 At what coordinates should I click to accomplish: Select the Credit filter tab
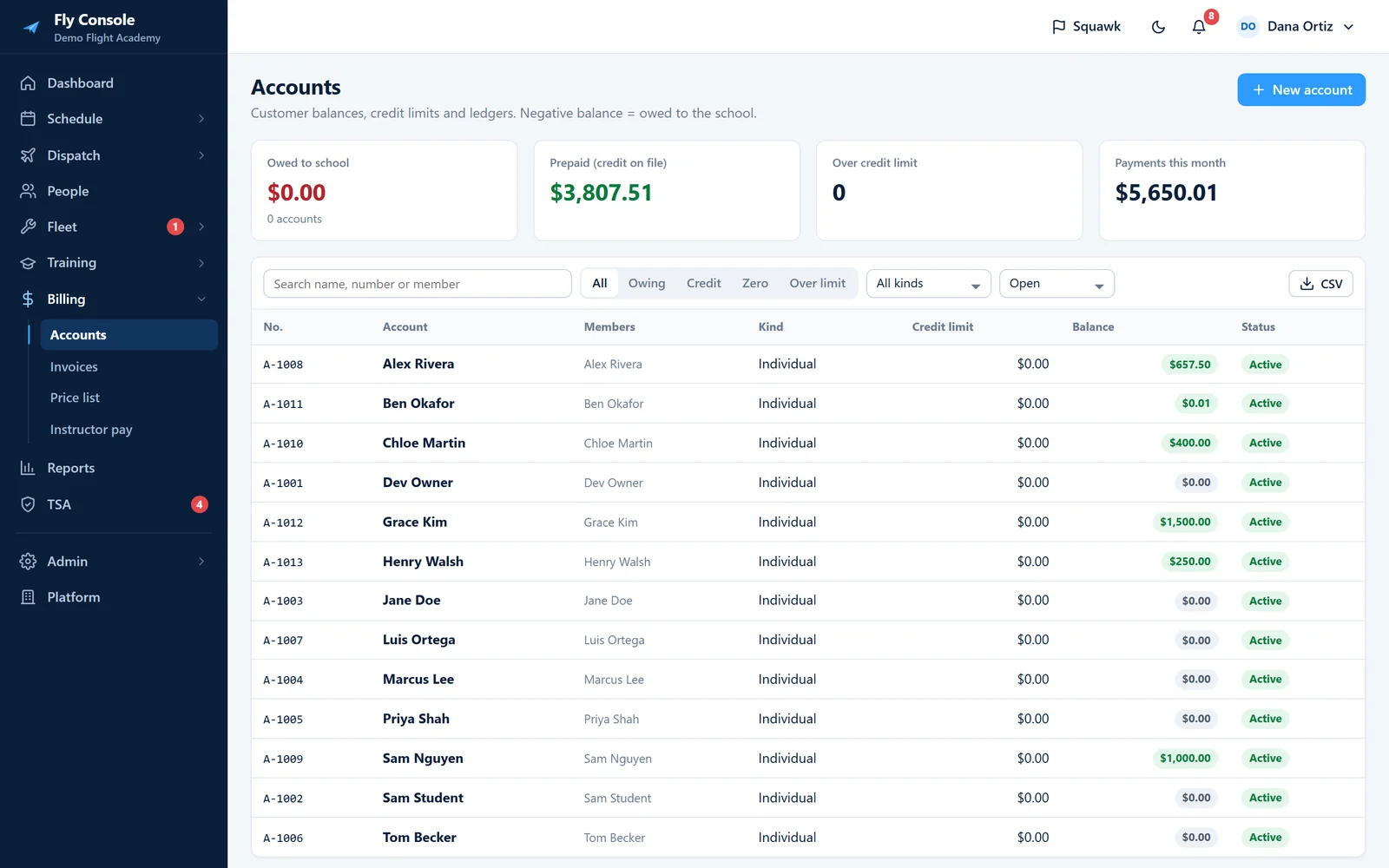click(x=703, y=284)
